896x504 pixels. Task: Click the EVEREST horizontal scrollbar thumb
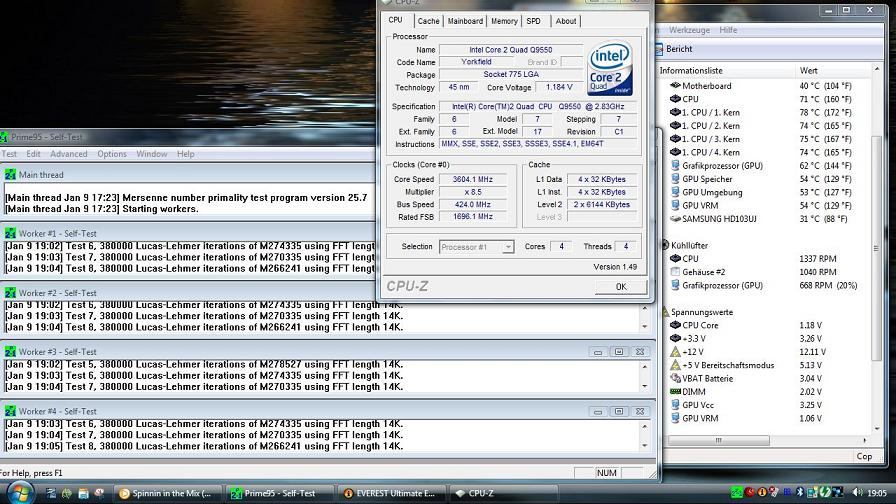tap(718, 441)
